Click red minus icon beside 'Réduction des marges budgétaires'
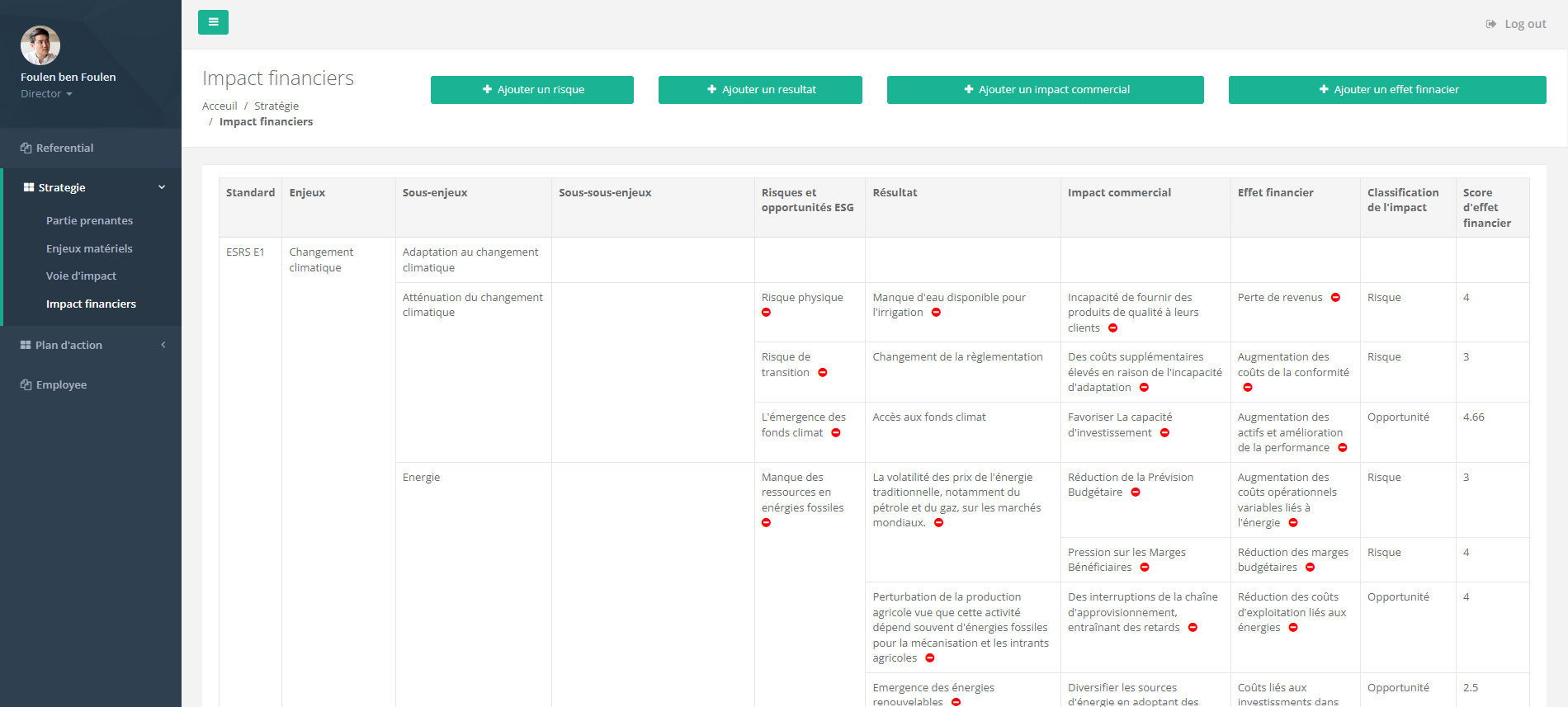1568x707 pixels. tap(1310, 568)
